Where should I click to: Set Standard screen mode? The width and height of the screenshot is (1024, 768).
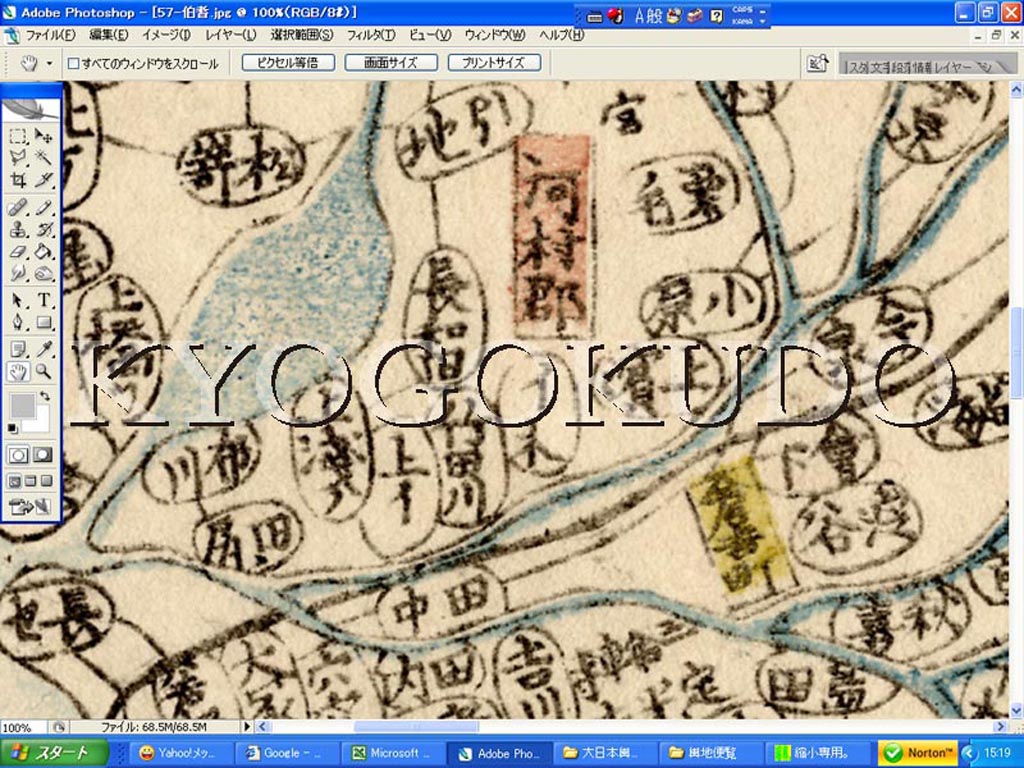[x=14, y=482]
